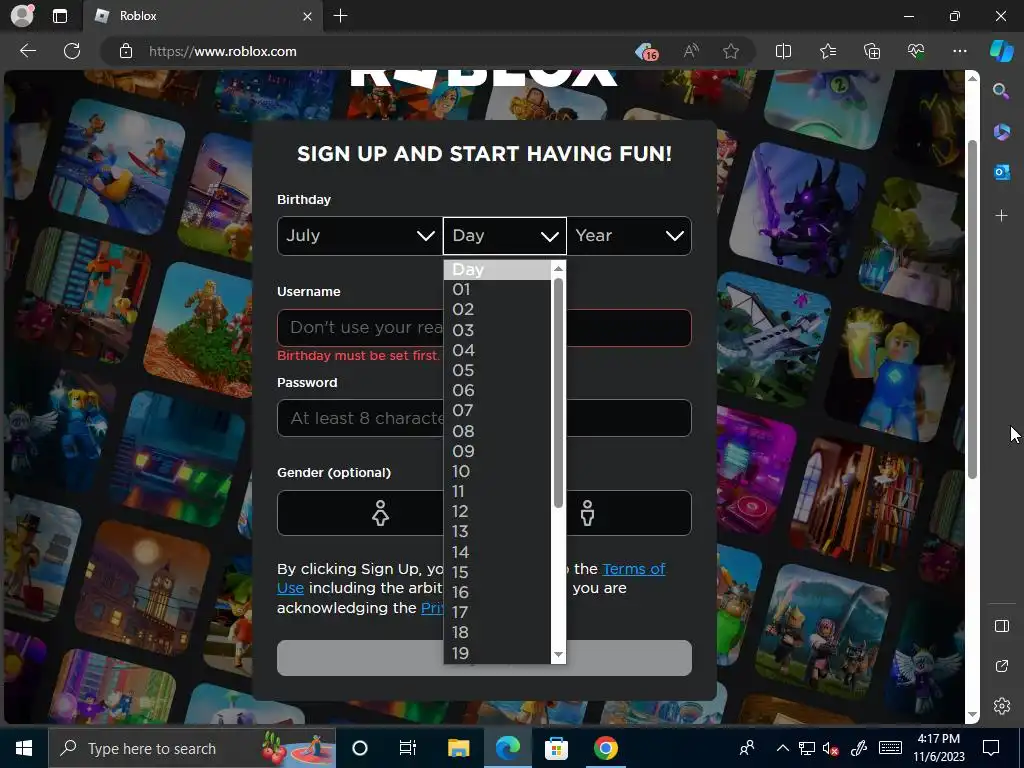This screenshot has height=768, width=1024.
Task: Click the muted volume tray icon
Action: 831,748
